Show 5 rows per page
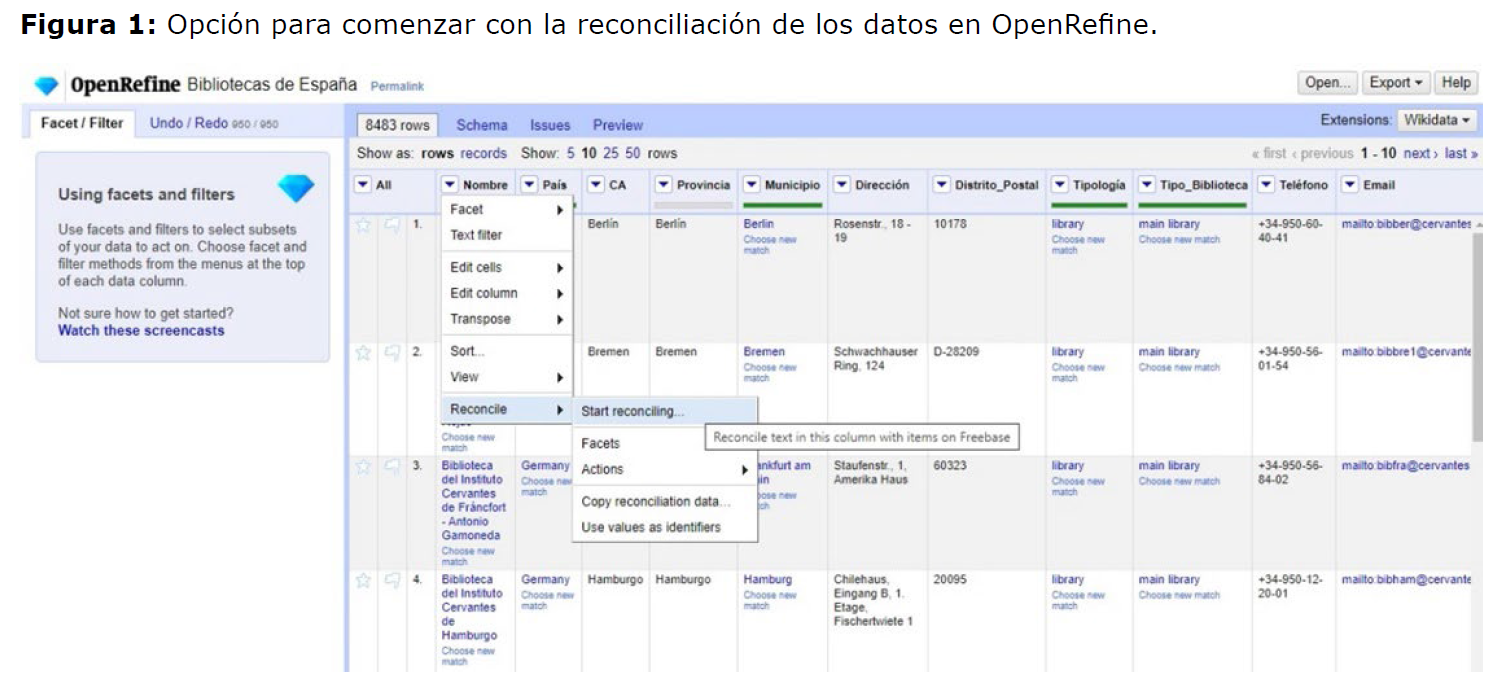The height and width of the screenshot is (674, 1511). [571, 154]
